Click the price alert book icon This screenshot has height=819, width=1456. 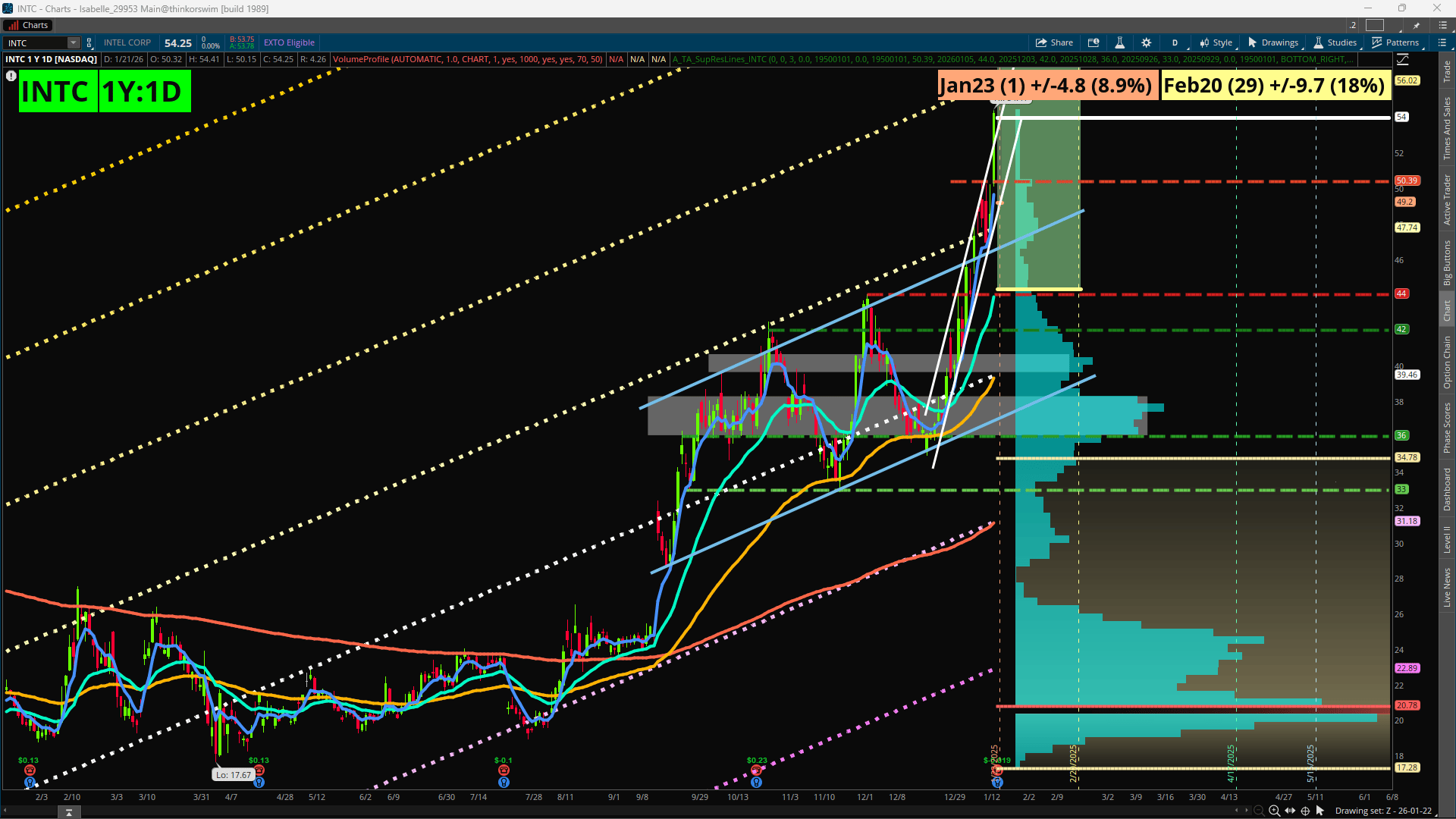[x=1094, y=42]
